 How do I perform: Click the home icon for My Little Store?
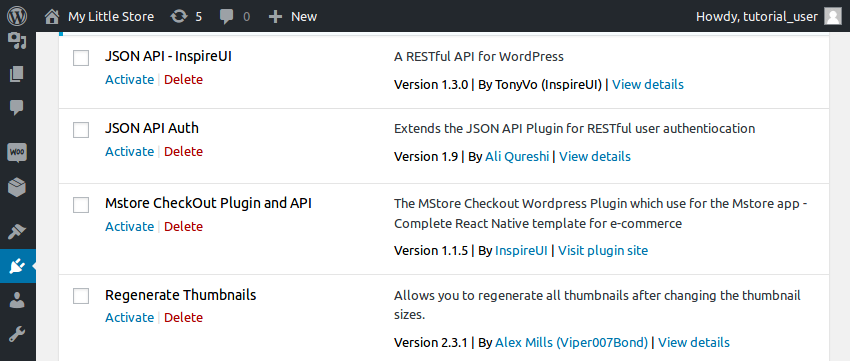pos(52,17)
